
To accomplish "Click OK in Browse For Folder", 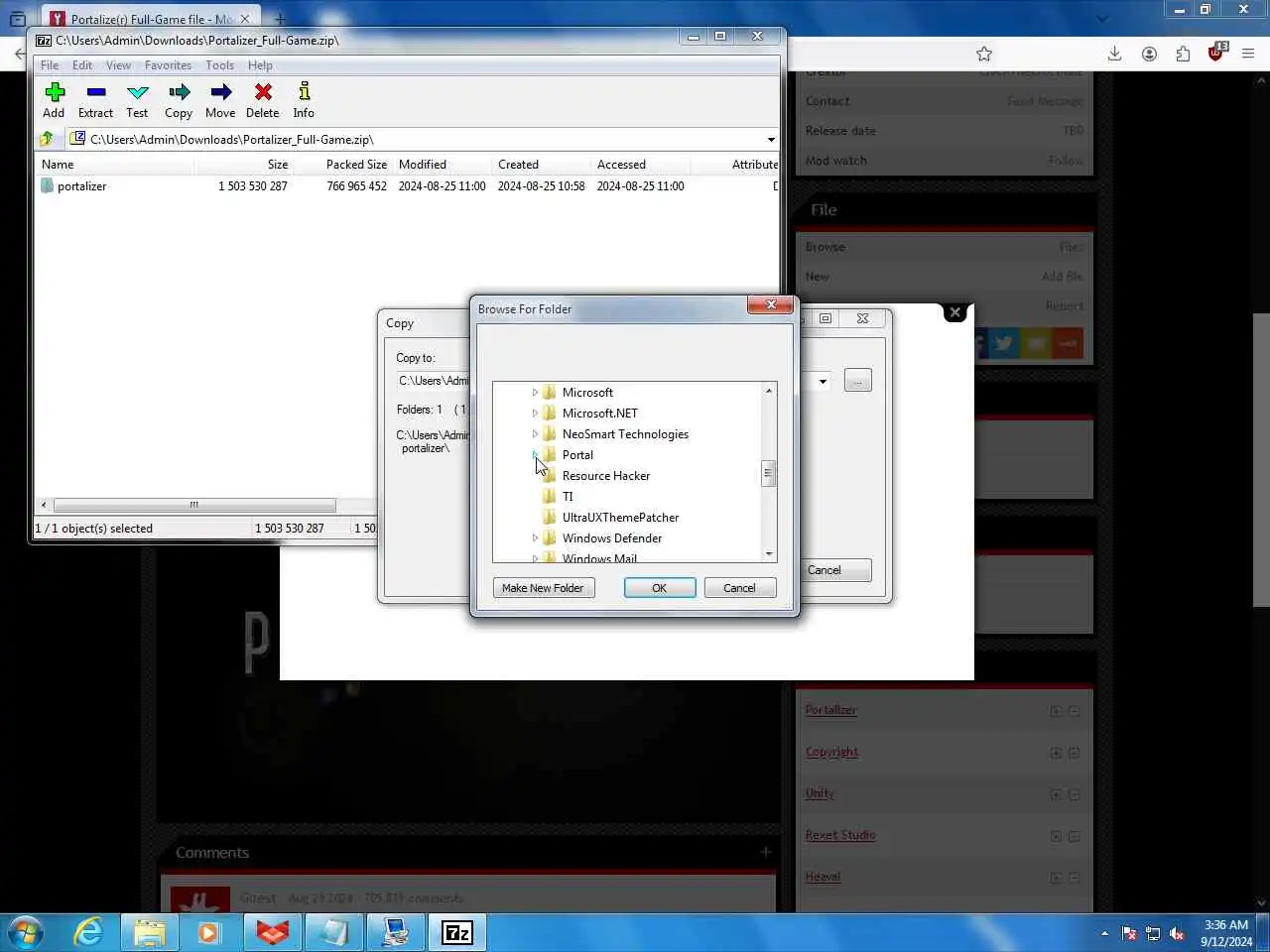I will (660, 588).
